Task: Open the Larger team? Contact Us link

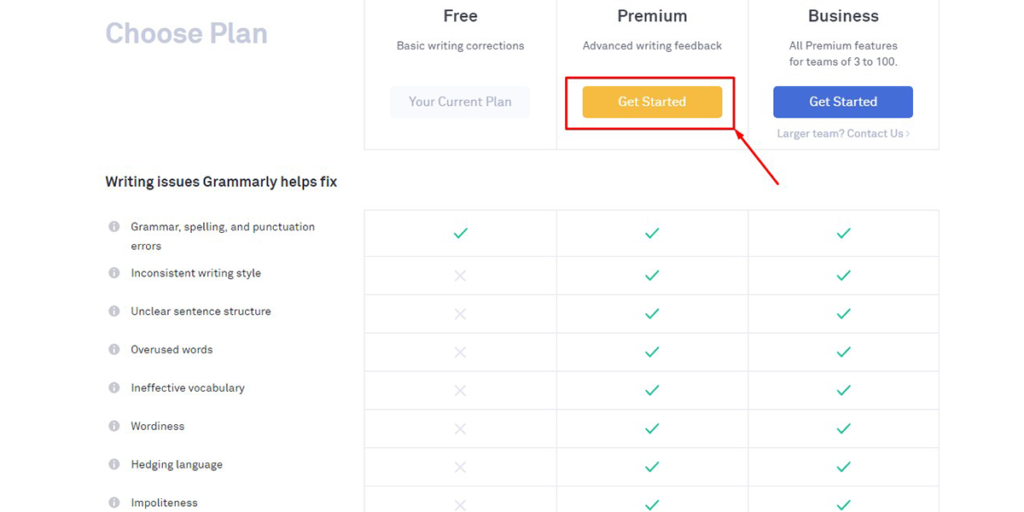Action: 843,134
